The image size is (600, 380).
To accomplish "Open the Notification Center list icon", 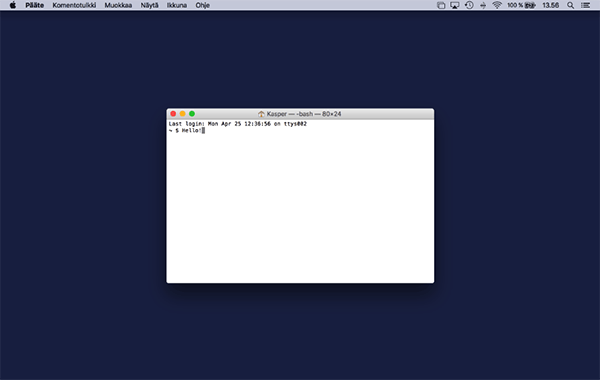I will tap(585, 5).
